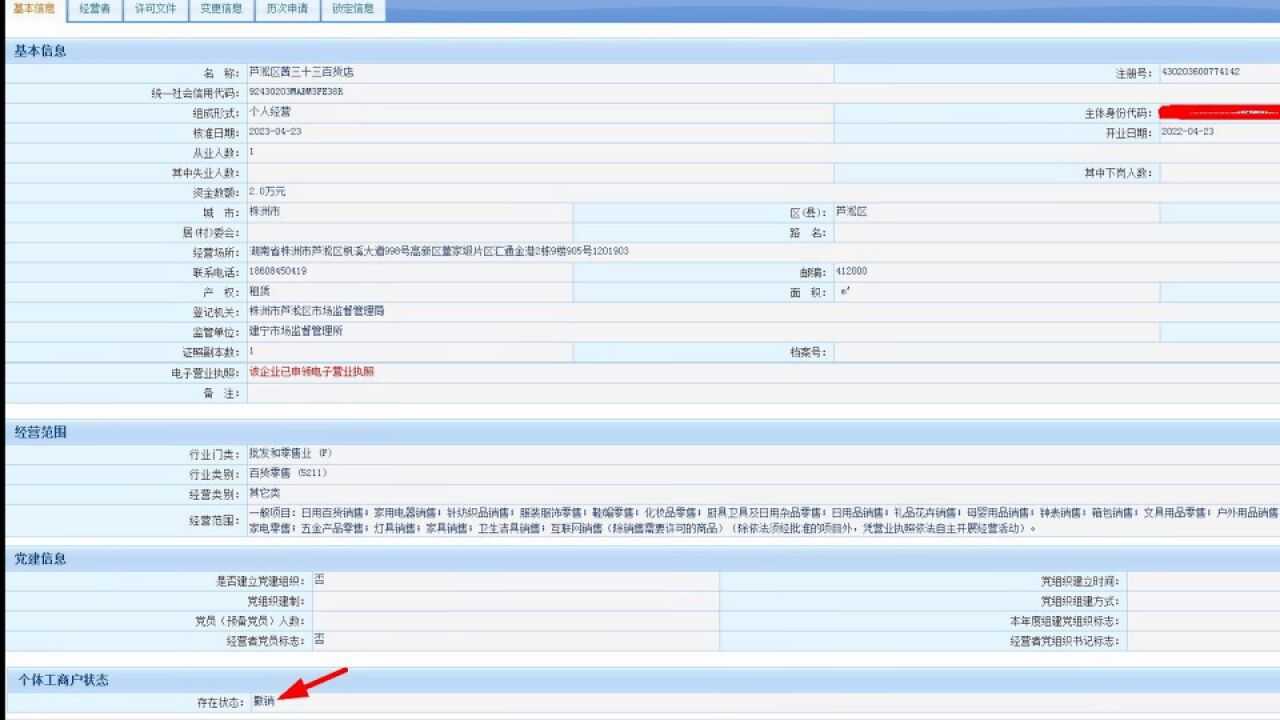Click the 区(县) value 芦淞区
Image resolution: width=1280 pixels, height=720 pixels.
pos(851,212)
